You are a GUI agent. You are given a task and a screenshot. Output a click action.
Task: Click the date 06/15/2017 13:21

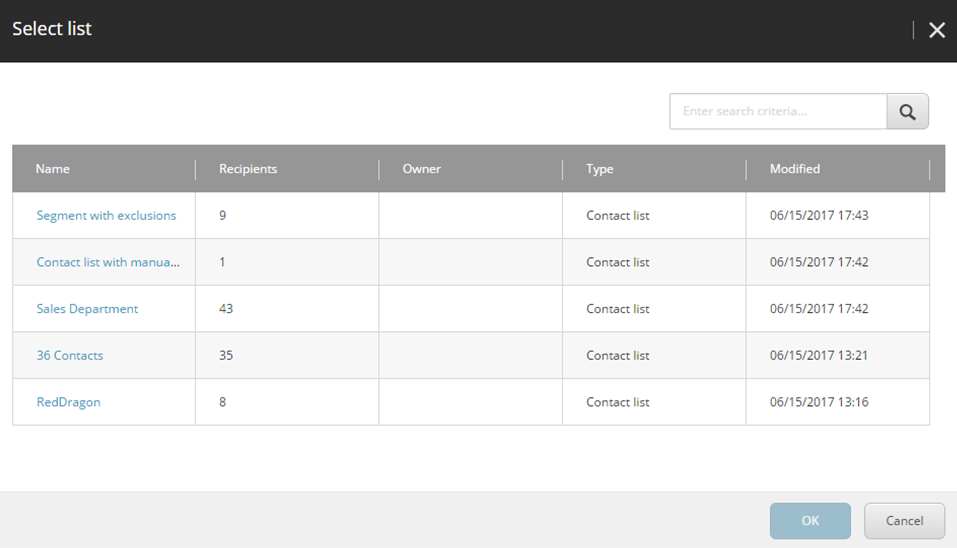click(818, 355)
